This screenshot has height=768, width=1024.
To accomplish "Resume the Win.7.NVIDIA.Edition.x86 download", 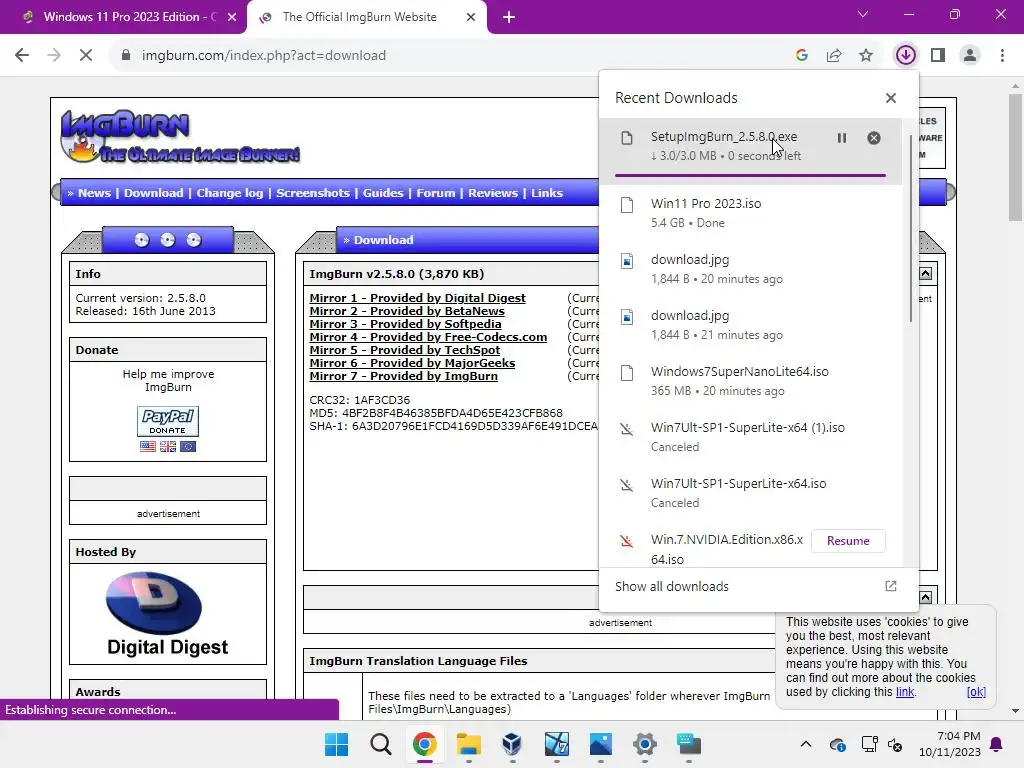I will [x=848, y=541].
